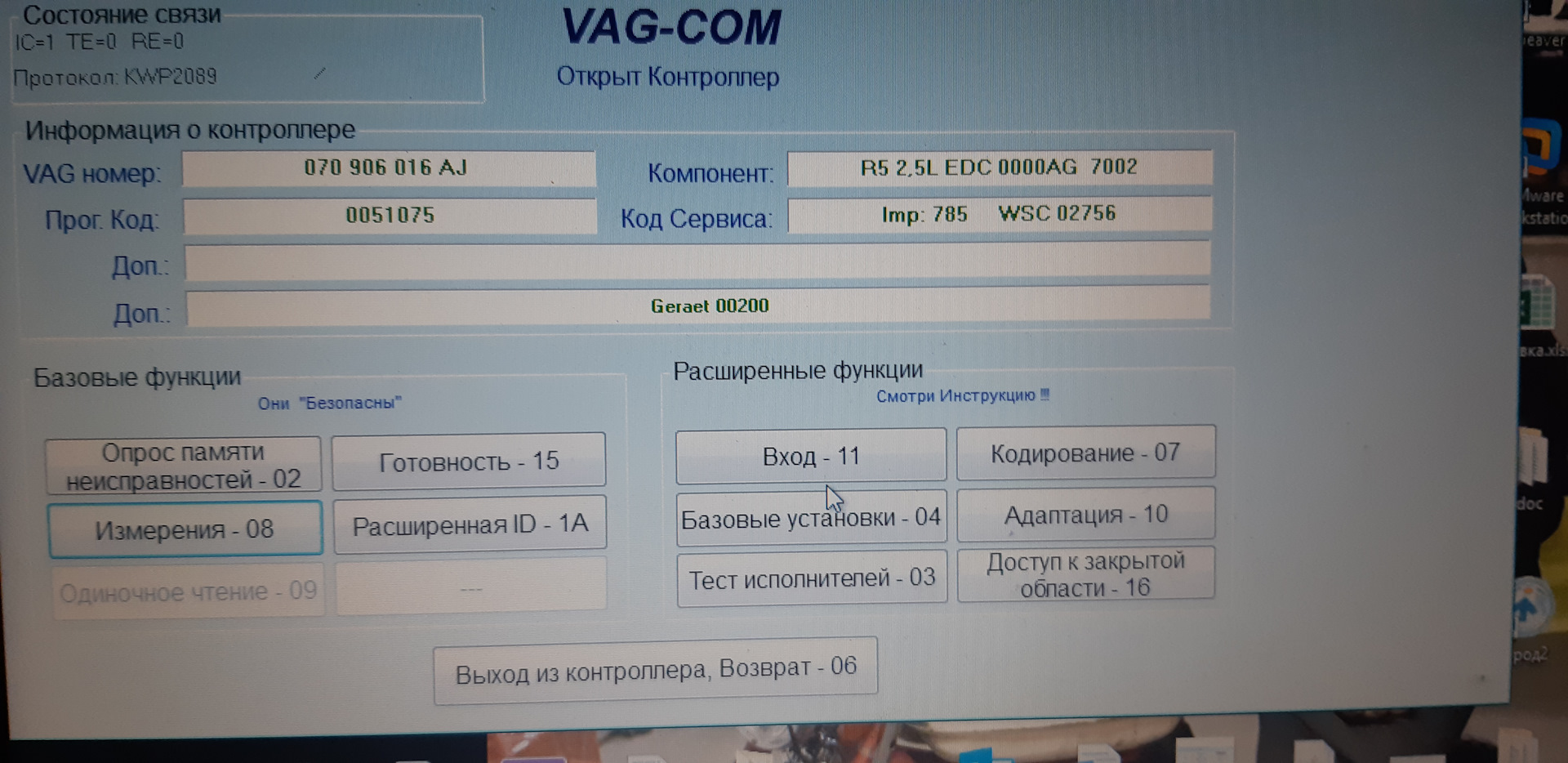This screenshot has width=1568, height=763.
Task: Click the first empty Доп. field
Action: 697,262
